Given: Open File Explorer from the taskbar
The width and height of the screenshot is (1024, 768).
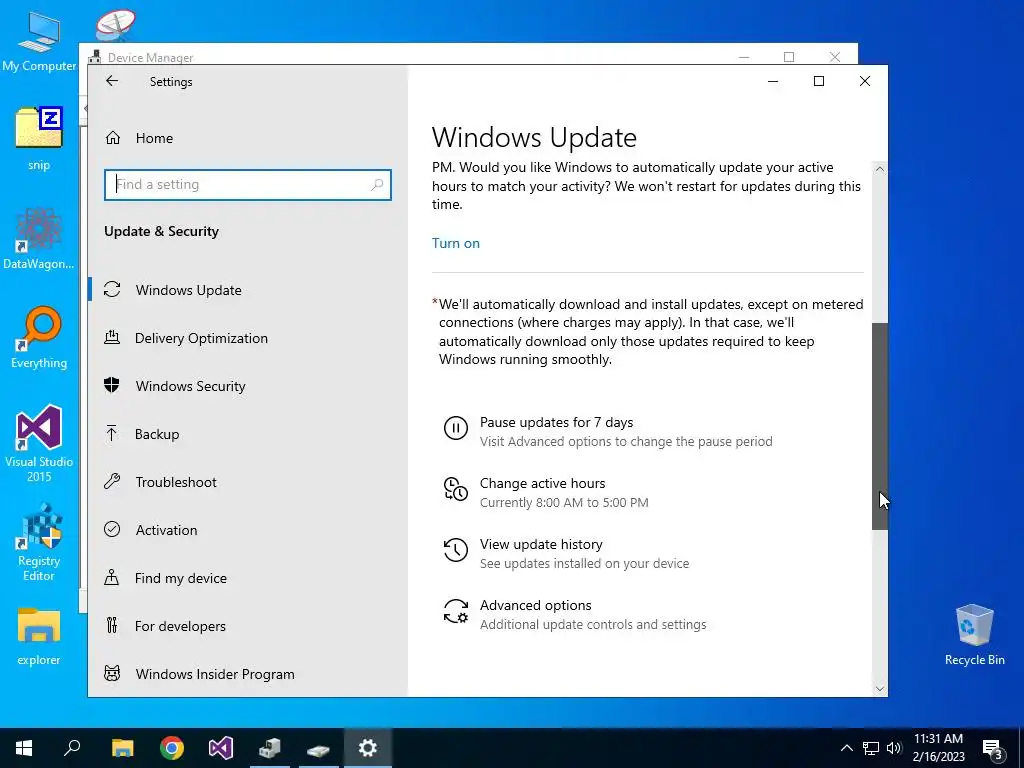Looking at the screenshot, I should [122, 748].
